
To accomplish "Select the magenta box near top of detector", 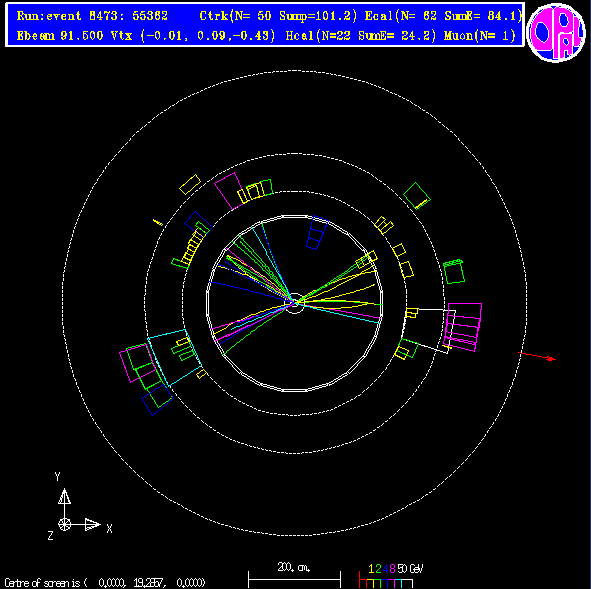I will [229, 191].
